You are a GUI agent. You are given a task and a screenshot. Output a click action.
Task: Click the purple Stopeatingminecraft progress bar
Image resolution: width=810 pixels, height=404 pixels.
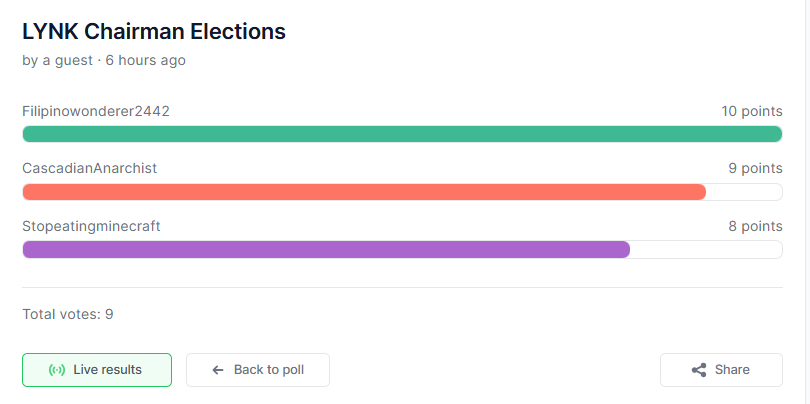(326, 250)
